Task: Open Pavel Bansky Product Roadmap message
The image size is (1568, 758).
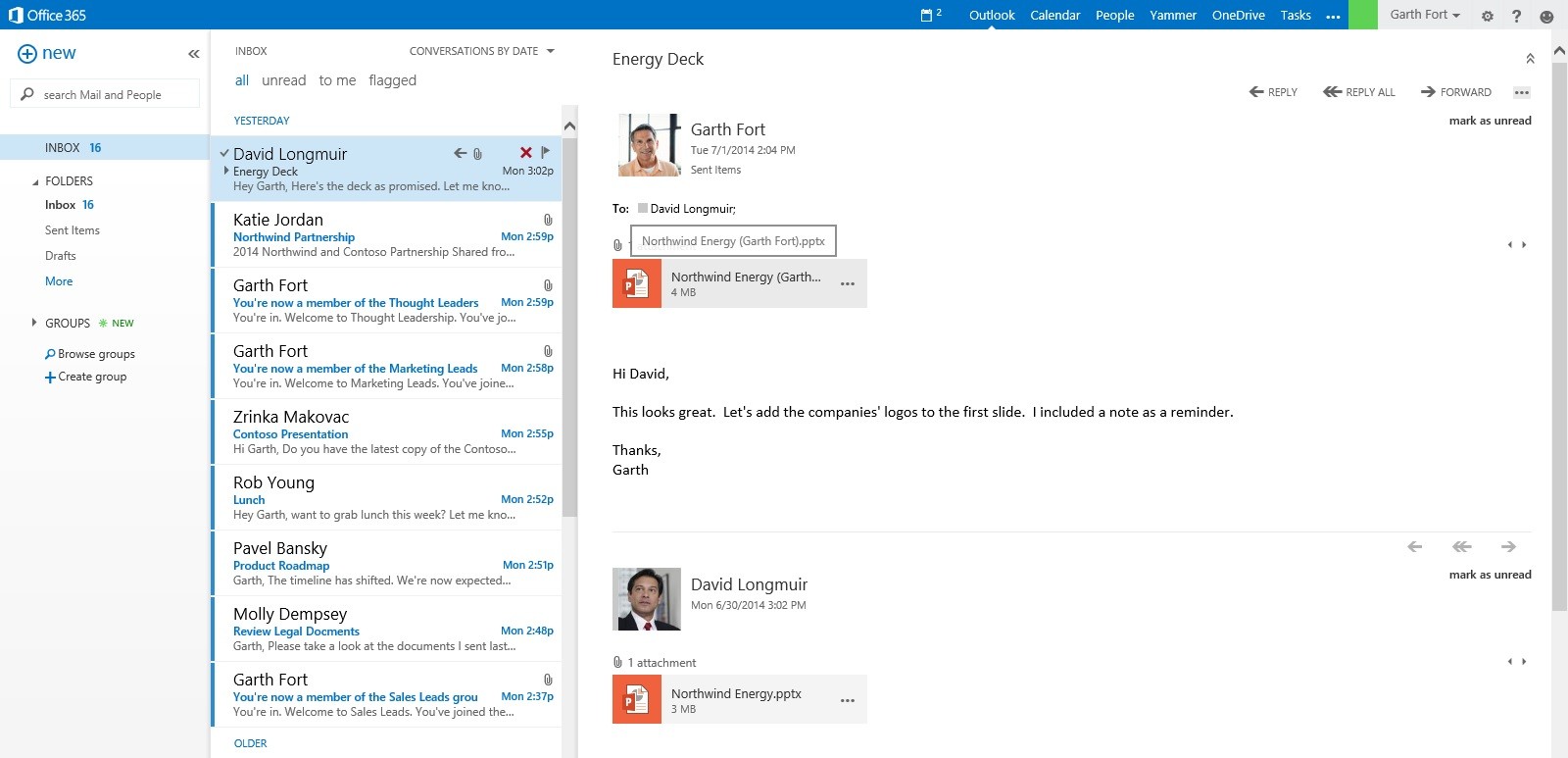Action: point(387,564)
